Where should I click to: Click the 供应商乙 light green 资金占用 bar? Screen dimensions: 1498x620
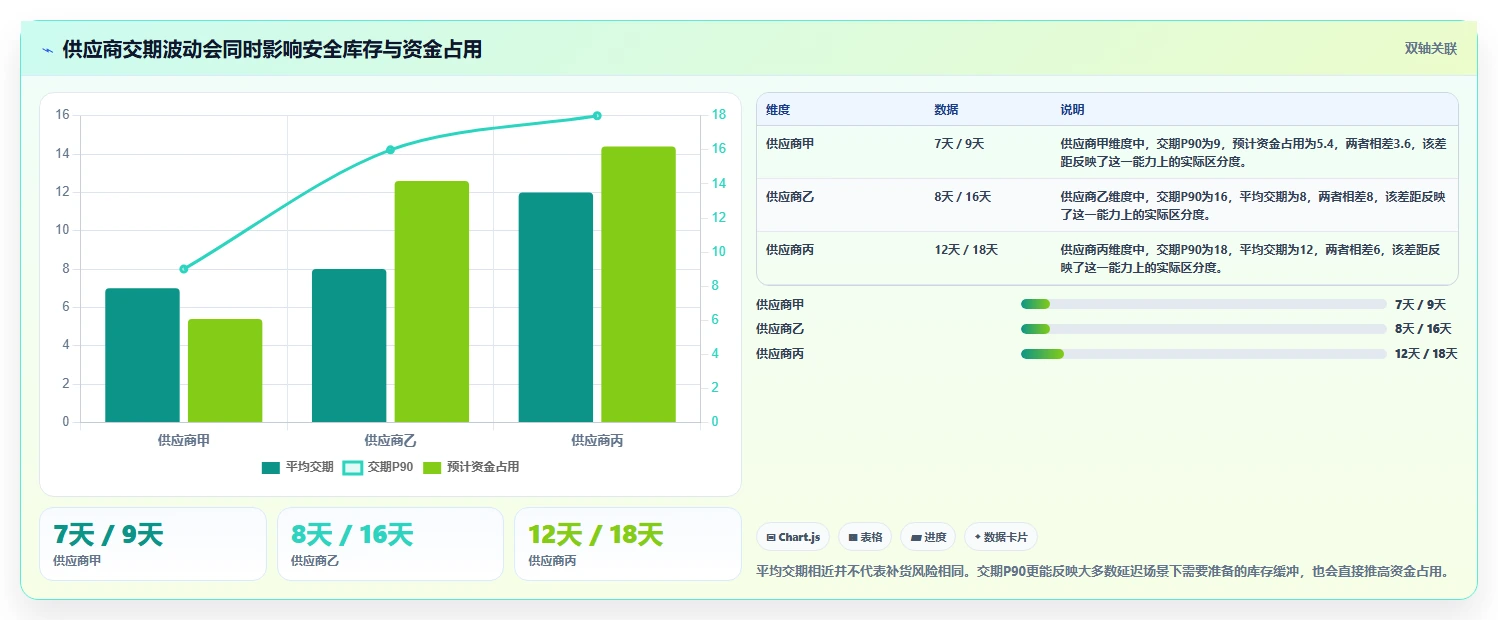432,301
